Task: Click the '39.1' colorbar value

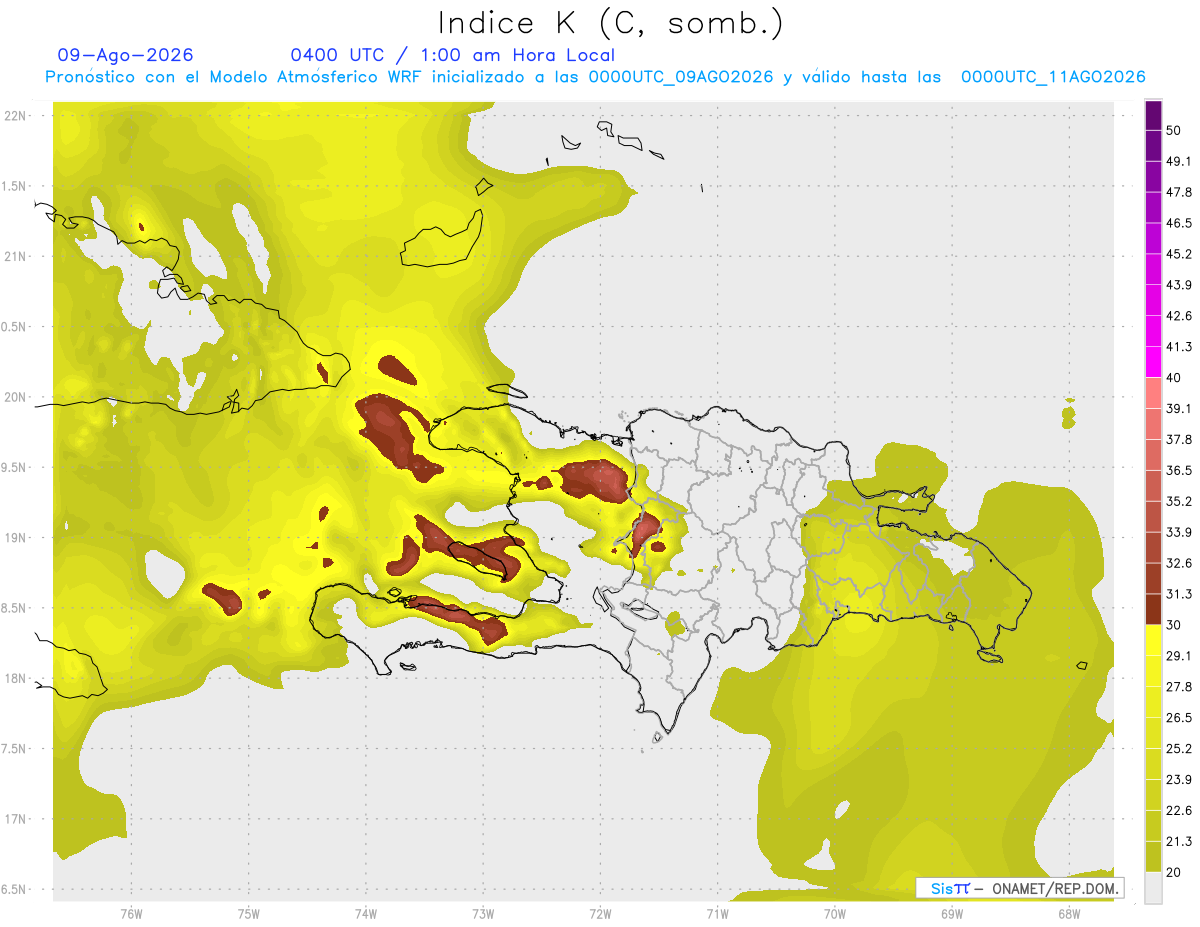Action: click(x=1179, y=408)
